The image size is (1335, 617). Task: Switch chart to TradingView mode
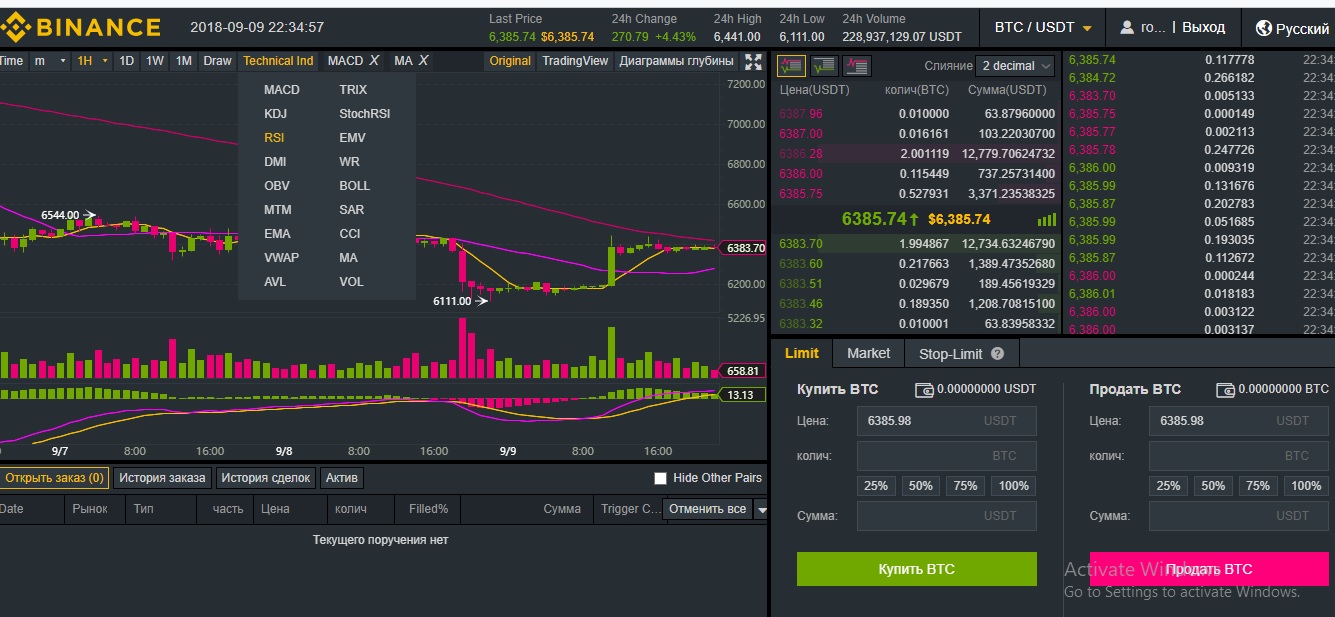pos(574,61)
